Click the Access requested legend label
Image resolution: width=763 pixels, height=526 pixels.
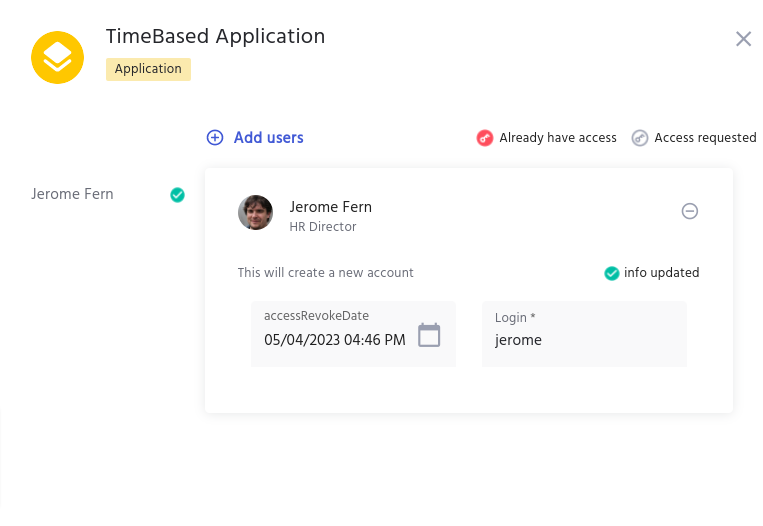pos(705,138)
